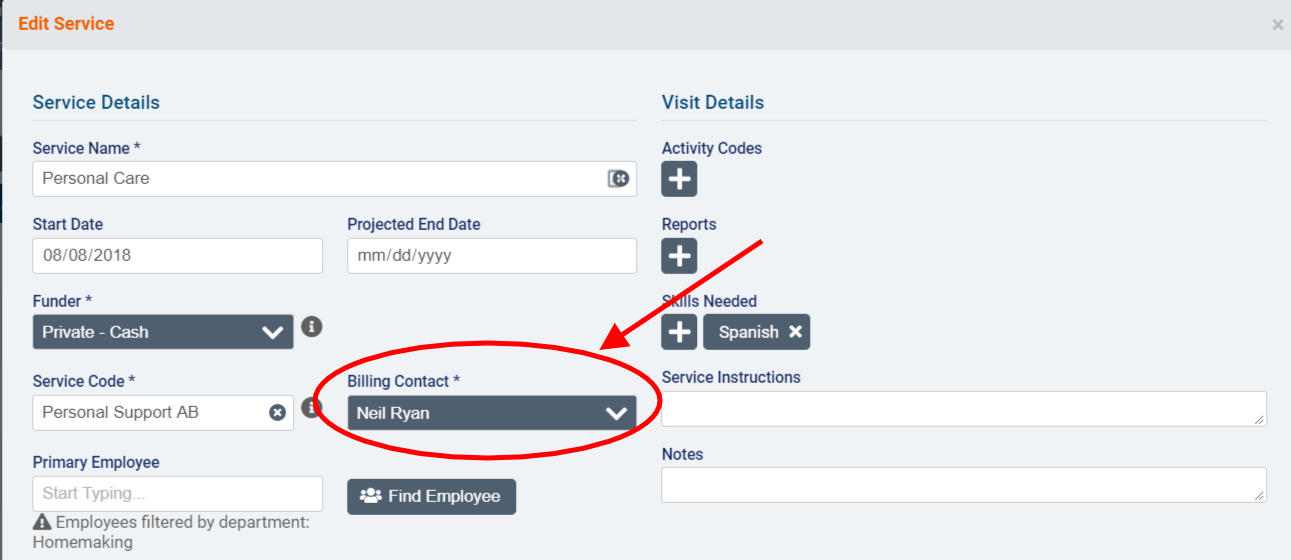Screen dimensions: 1291x560
Task: Click the Primary Employee search box
Action: pos(177,494)
